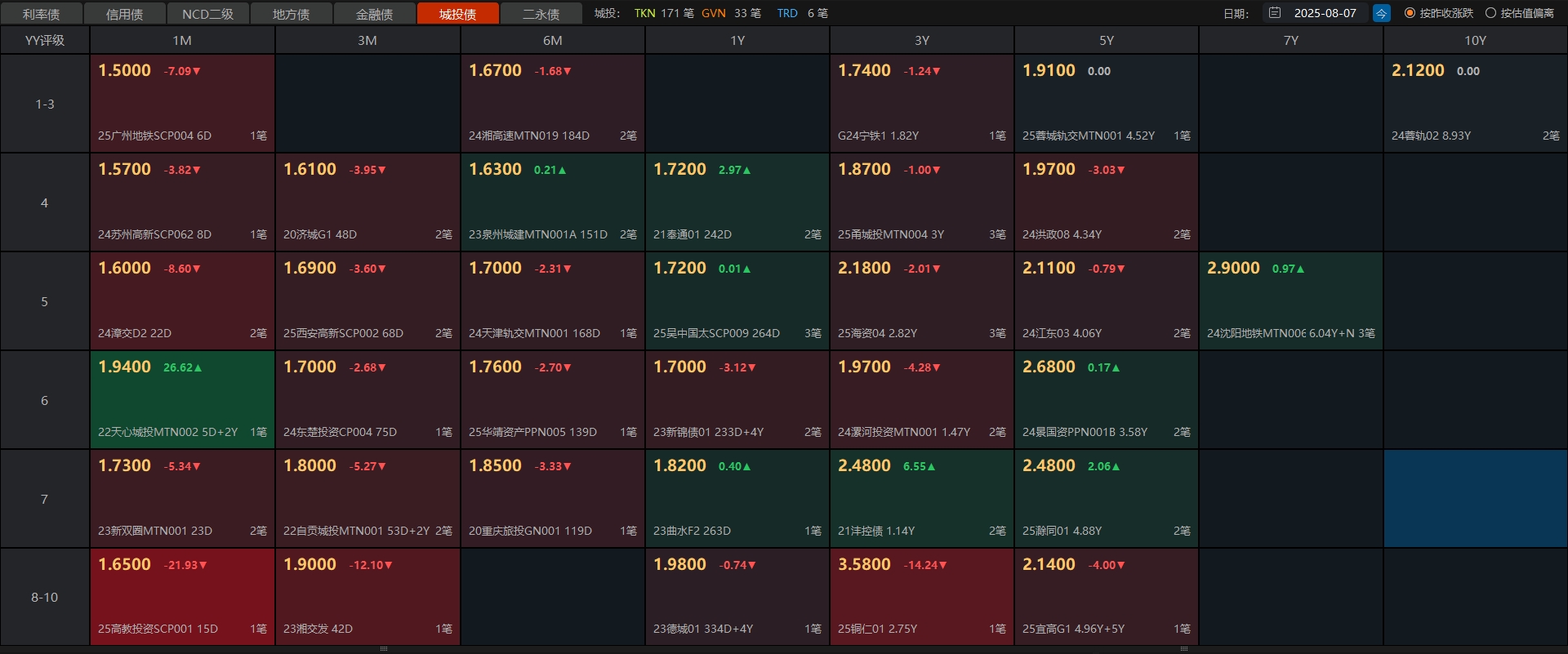Viewport: 1568px width, 654px height.
Task: Switch to the 利率债 tab
Action: (x=41, y=14)
